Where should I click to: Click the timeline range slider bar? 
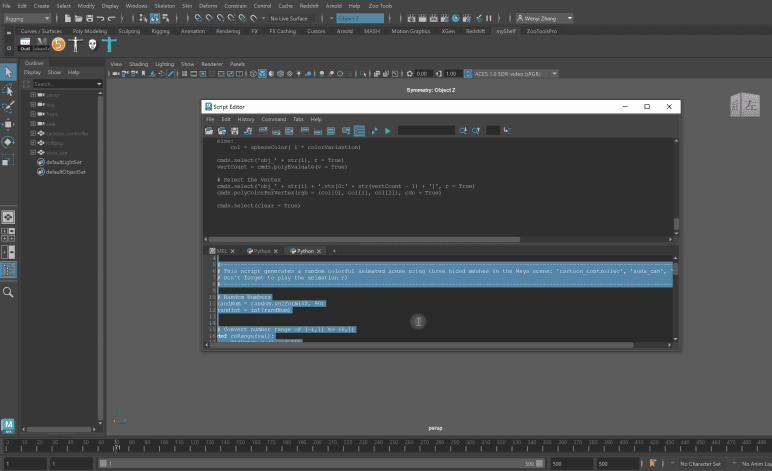coord(321,464)
